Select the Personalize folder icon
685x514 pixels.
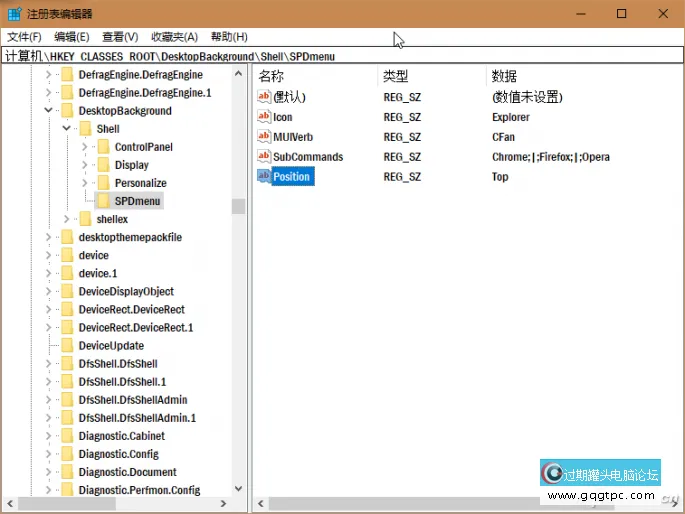(x=104, y=183)
